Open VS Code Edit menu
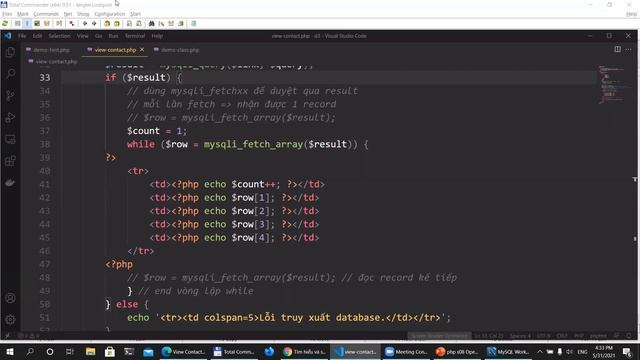Image resolution: width=640 pixels, height=360 pixels. coord(37,36)
